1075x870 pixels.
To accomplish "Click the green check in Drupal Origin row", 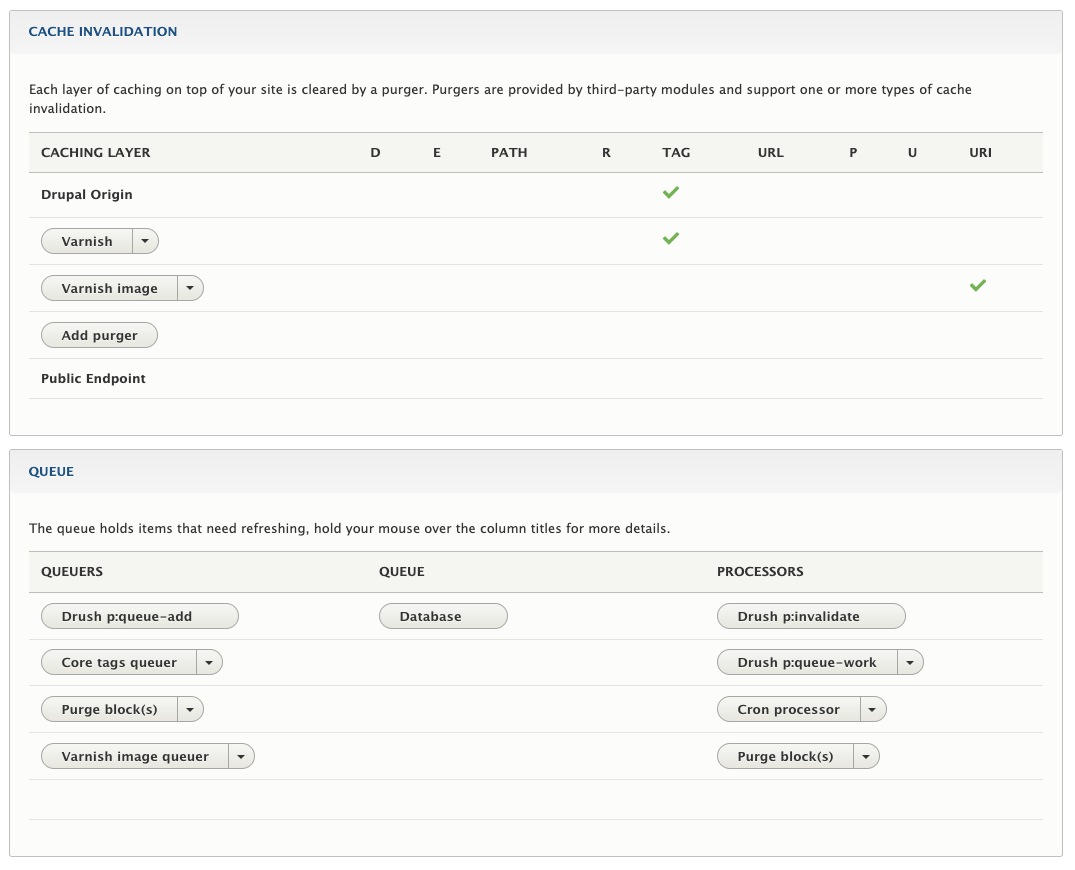I will [671, 193].
